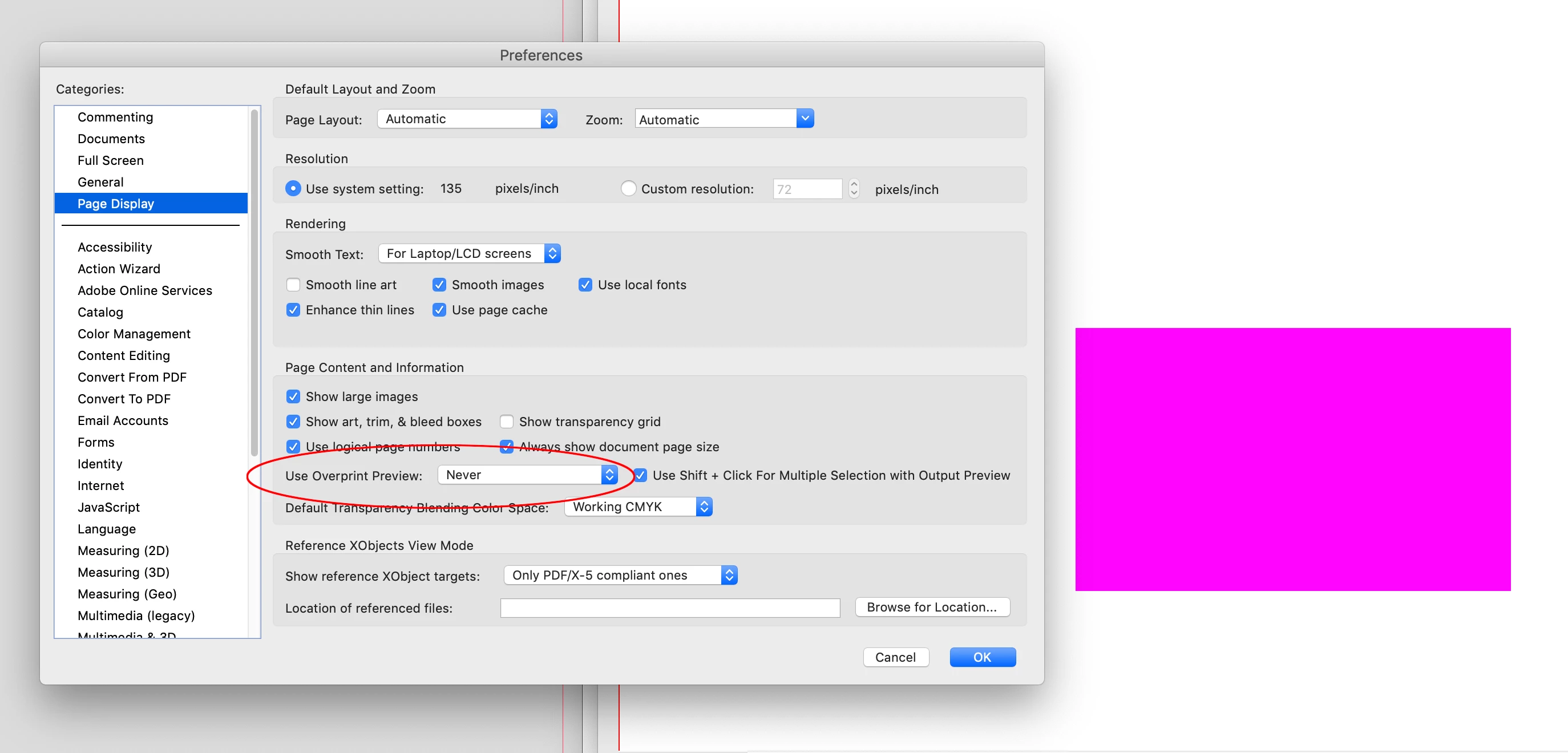
Task: Open the Smooth Text dropdown
Action: coord(468,253)
